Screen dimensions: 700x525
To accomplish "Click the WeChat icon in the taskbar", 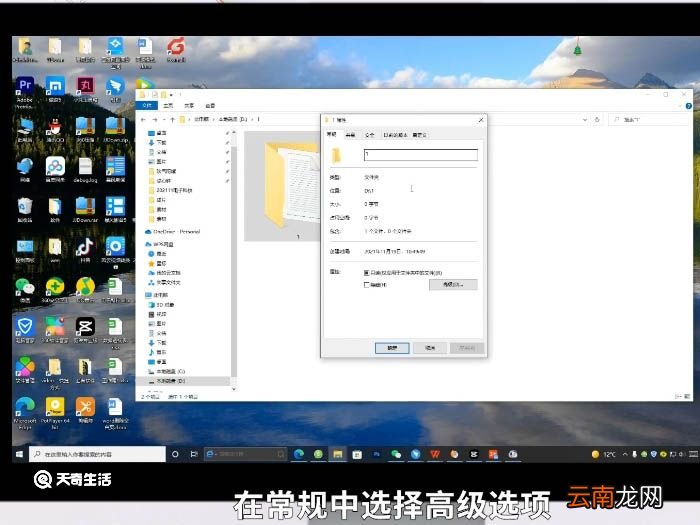I will click(396, 454).
